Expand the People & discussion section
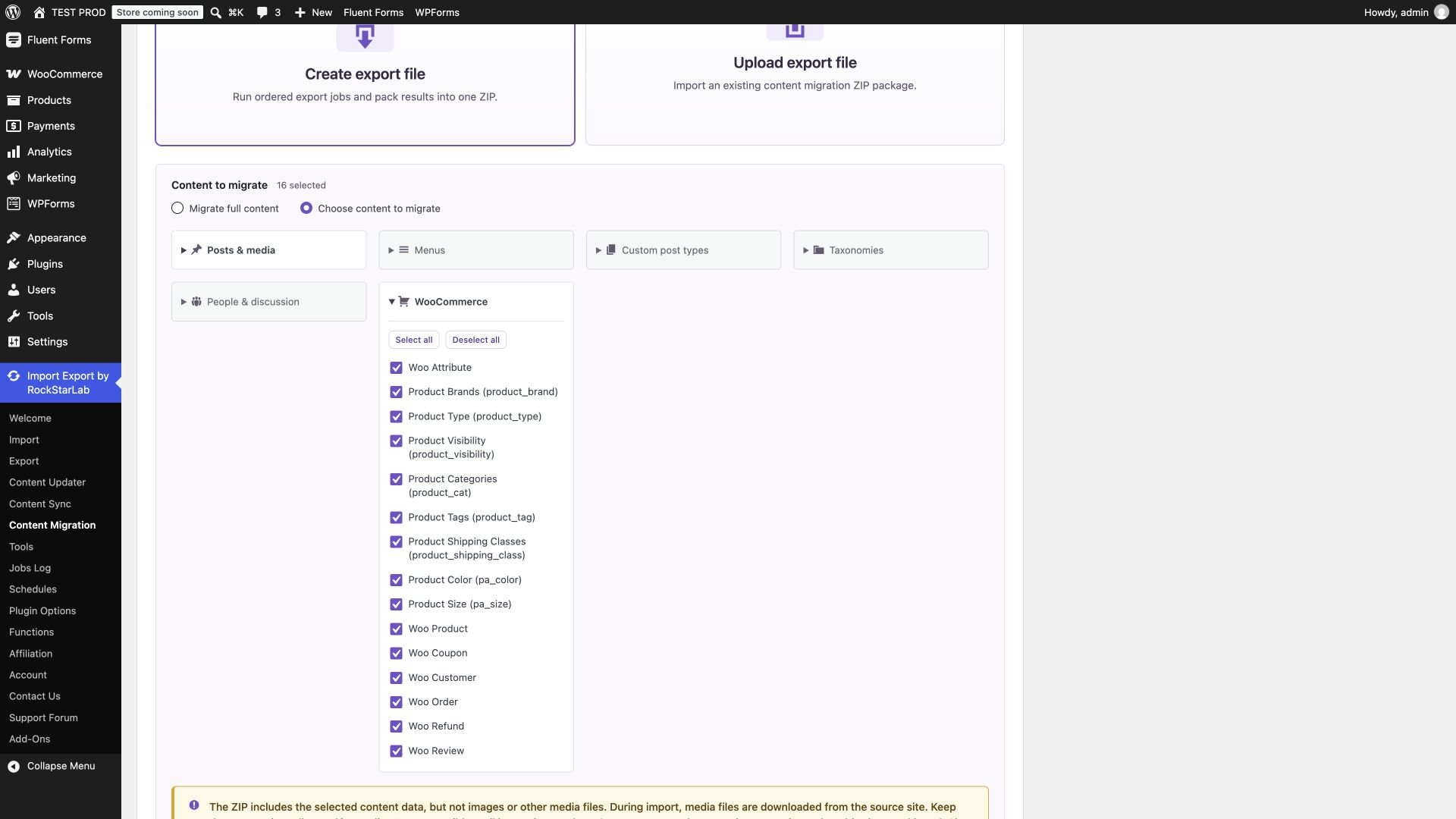The width and height of the screenshot is (1456, 819). [x=268, y=302]
